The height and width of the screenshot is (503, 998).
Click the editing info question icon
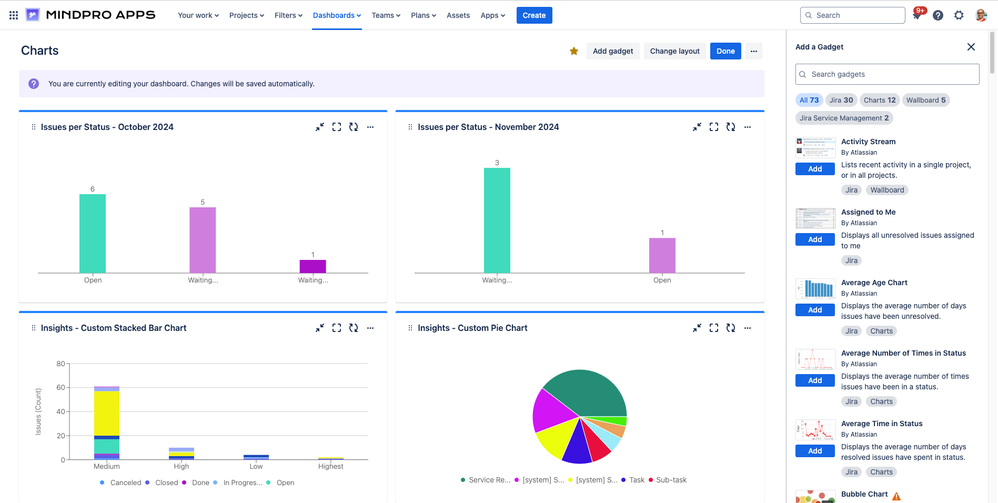pos(34,83)
